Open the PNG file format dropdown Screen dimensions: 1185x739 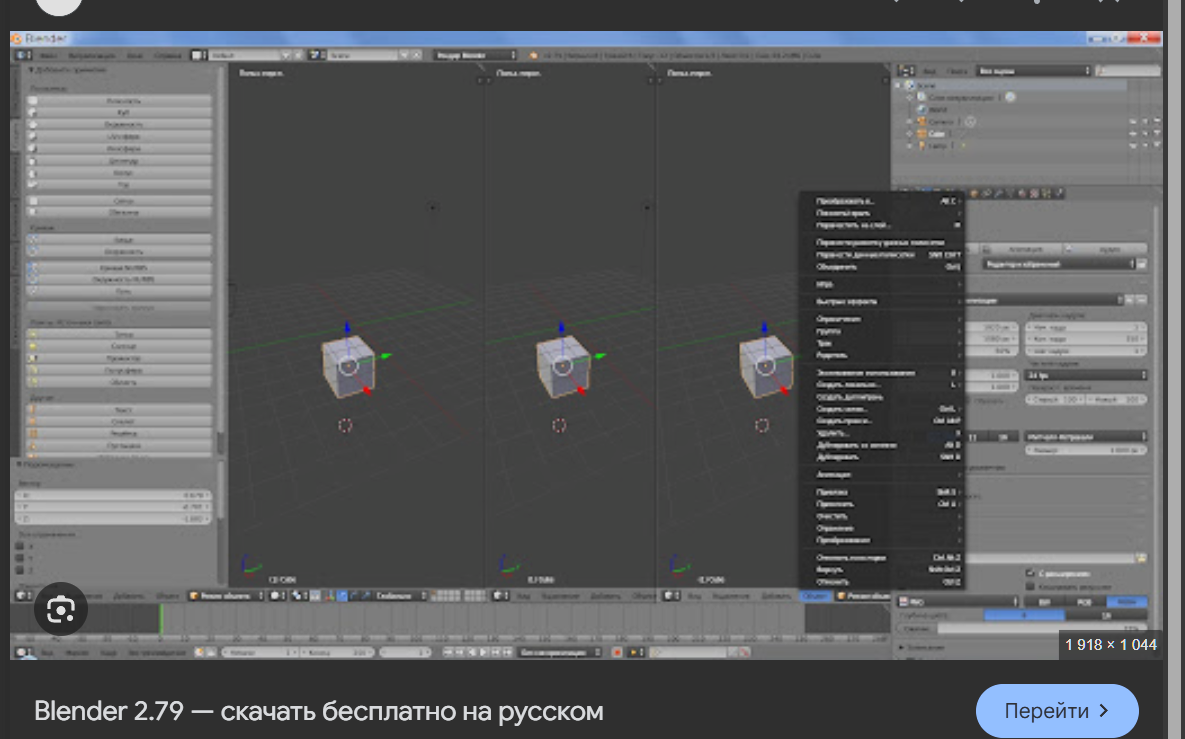(958, 602)
